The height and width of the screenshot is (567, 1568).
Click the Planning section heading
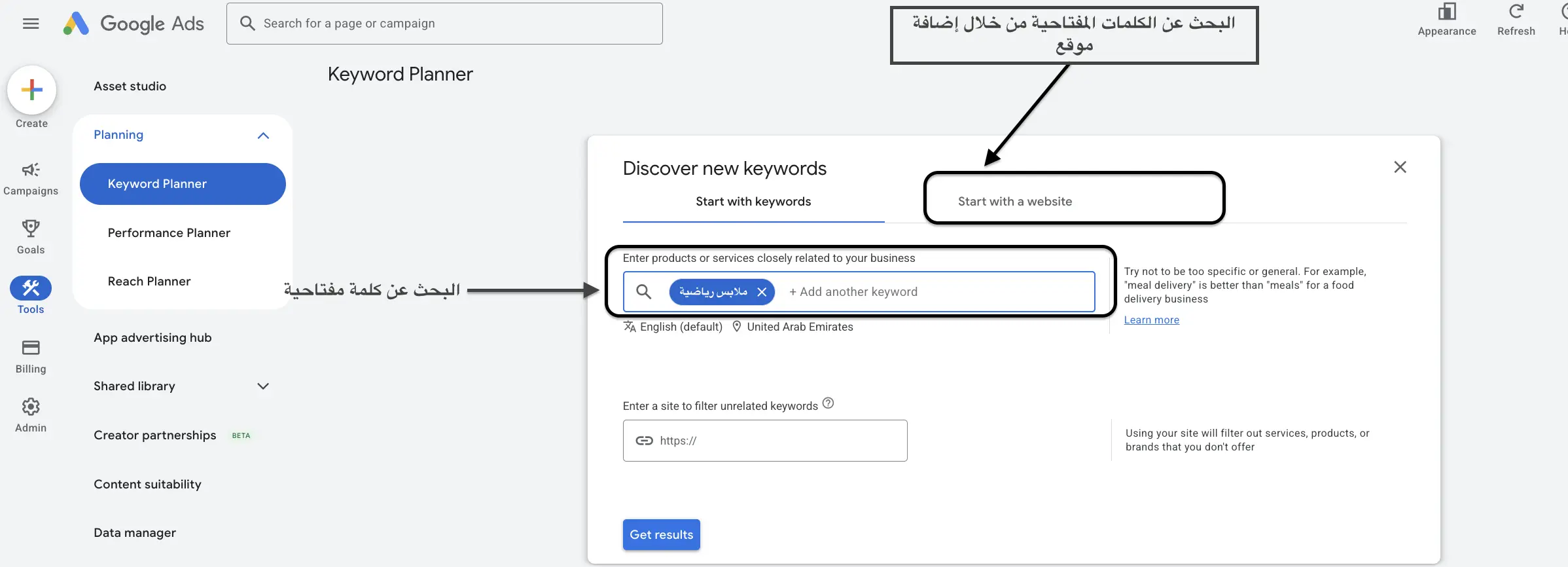point(118,135)
